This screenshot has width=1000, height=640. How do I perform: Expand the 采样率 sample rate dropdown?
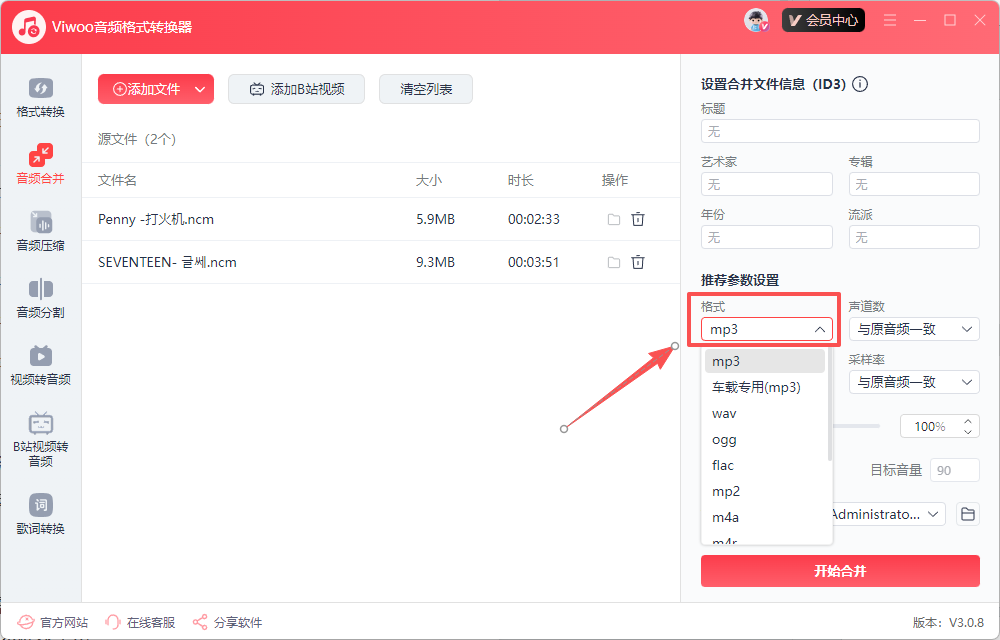[x=913, y=382]
